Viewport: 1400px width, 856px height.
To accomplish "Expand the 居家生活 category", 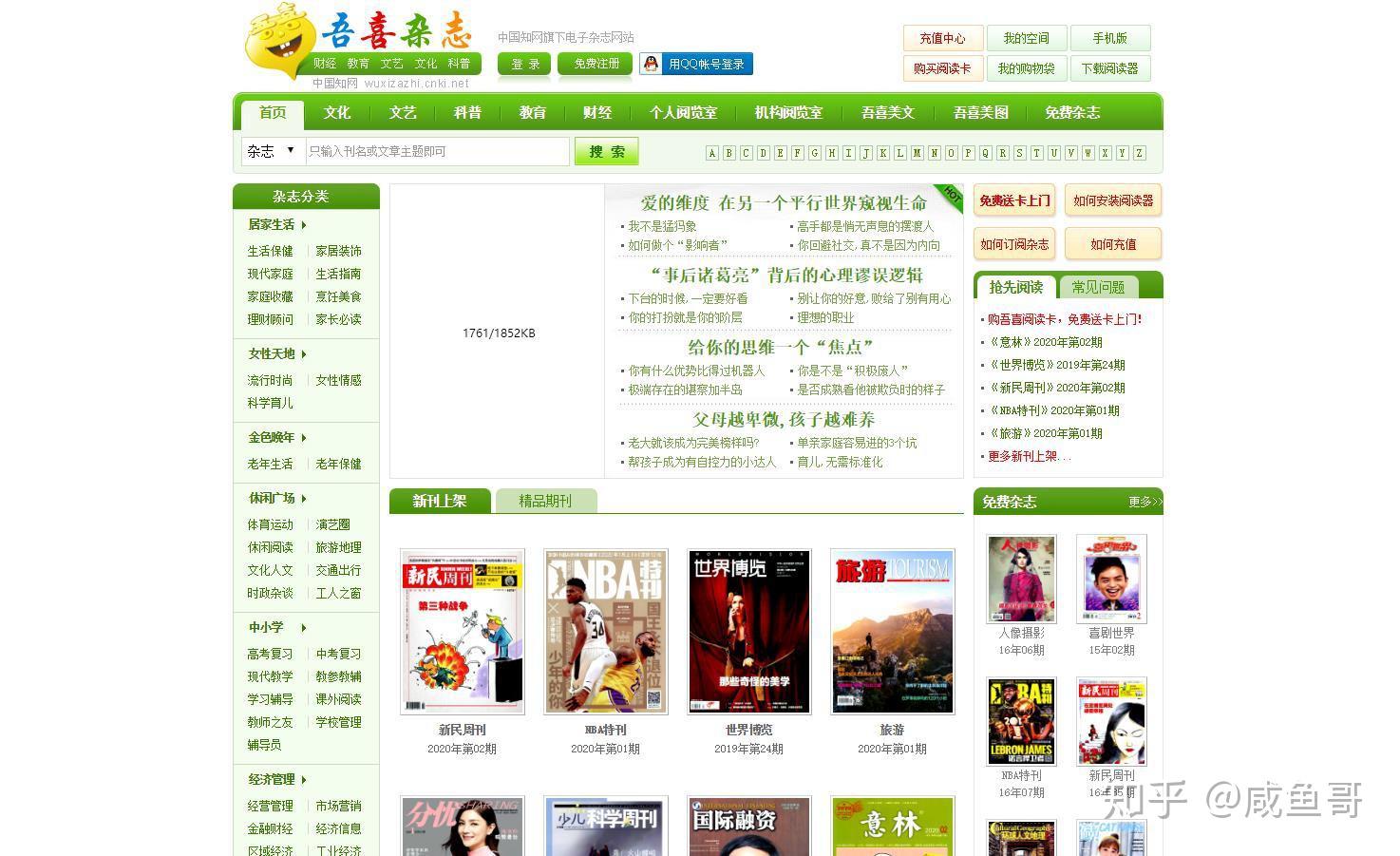I will point(276,224).
